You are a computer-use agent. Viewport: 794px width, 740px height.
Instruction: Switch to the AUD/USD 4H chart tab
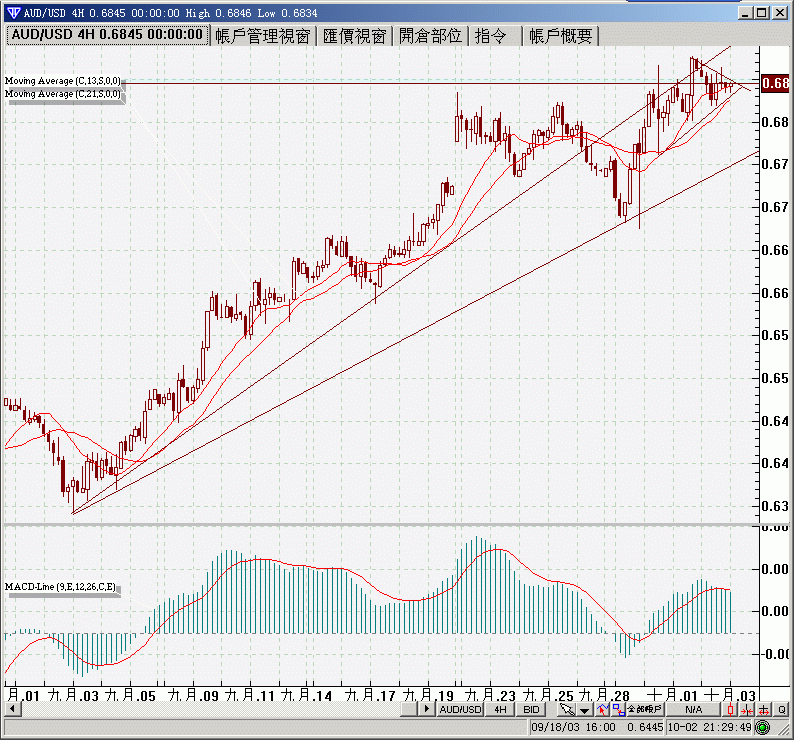coord(107,34)
